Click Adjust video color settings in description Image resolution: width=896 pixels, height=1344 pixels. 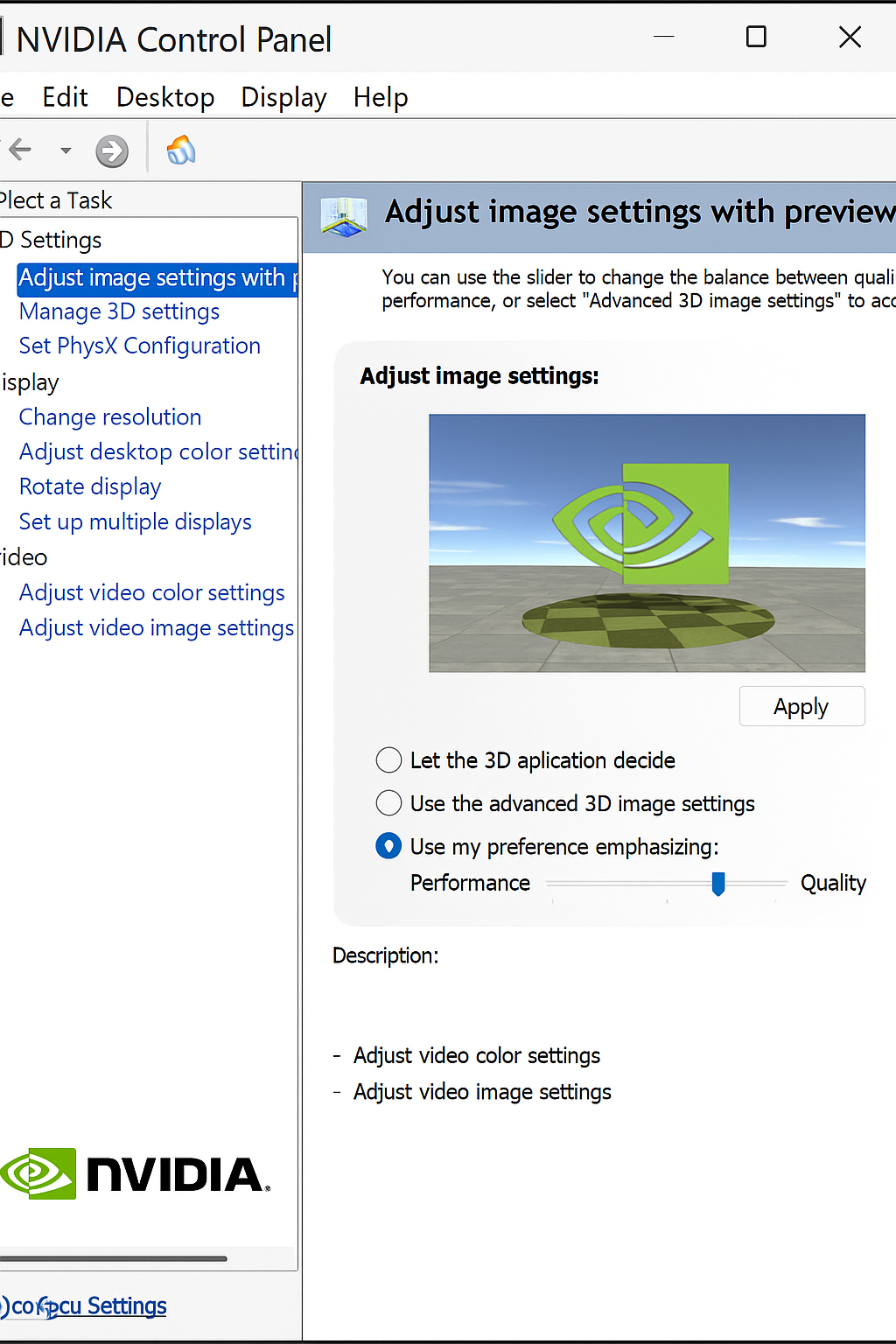coord(477,1056)
